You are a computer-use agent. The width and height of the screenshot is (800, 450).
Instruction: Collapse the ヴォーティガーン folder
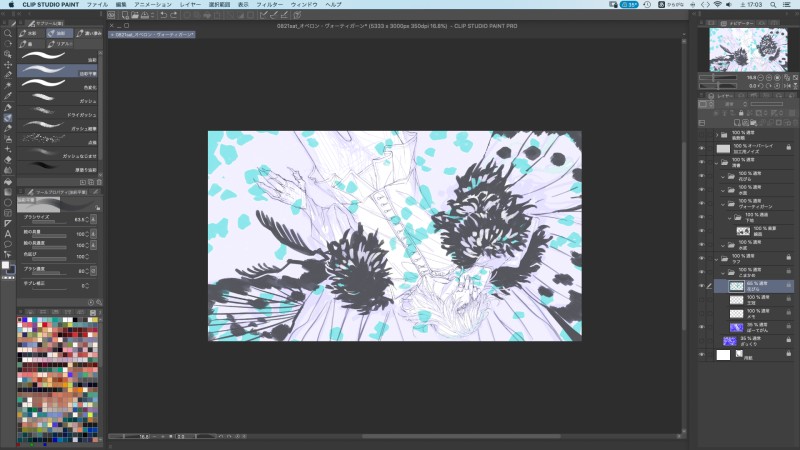tap(723, 204)
